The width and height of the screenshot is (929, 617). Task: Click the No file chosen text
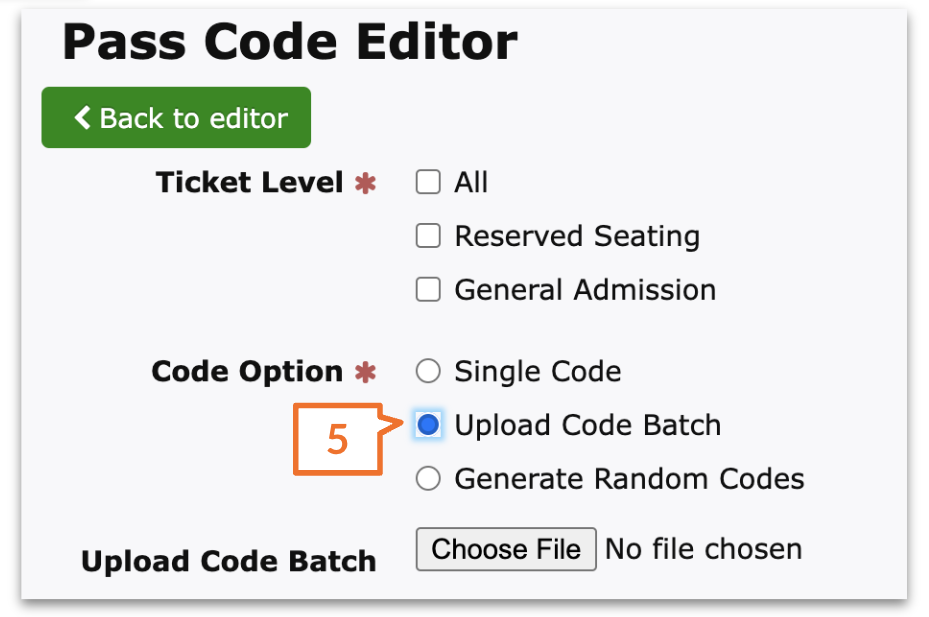(x=700, y=549)
